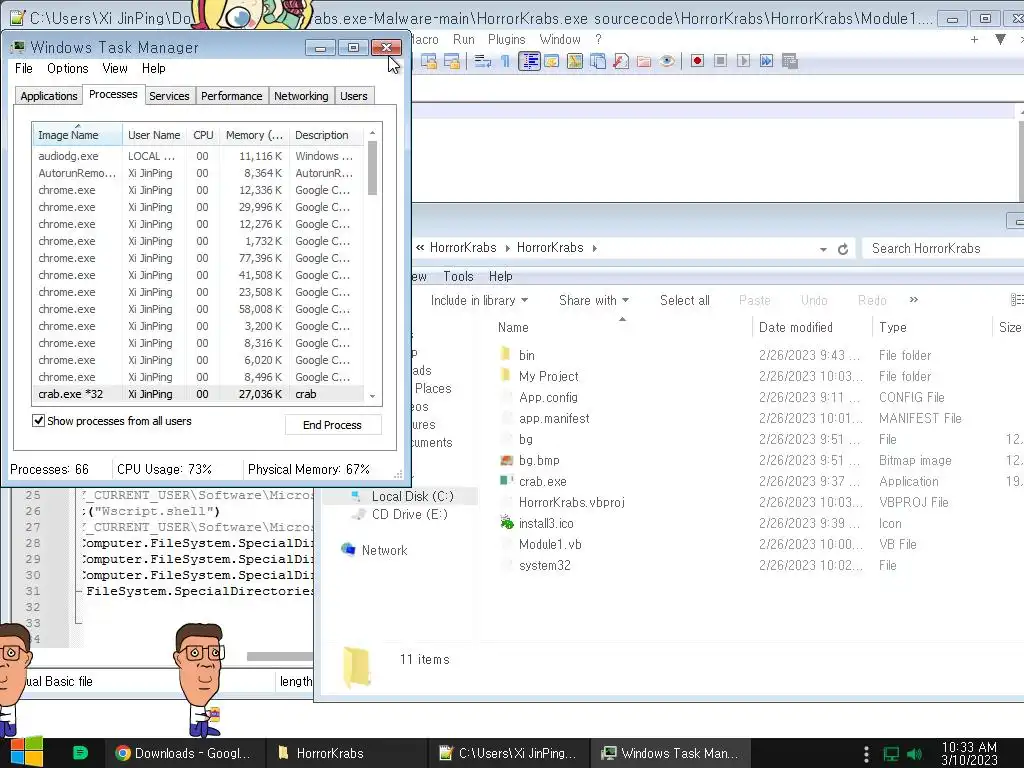Viewport: 1024px width, 768px height.
Task: Click Show All Characters pilcrow icon
Action: [x=505, y=61]
